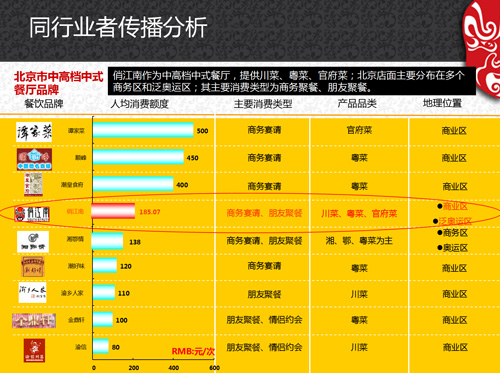Click the 湘鄂情 brand logo

point(33,242)
